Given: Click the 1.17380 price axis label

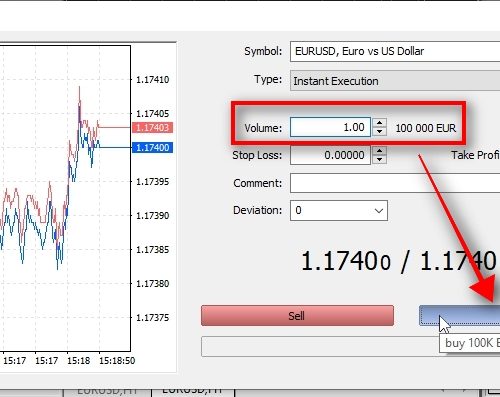Looking at the screenshot, I should pos(153,284).
